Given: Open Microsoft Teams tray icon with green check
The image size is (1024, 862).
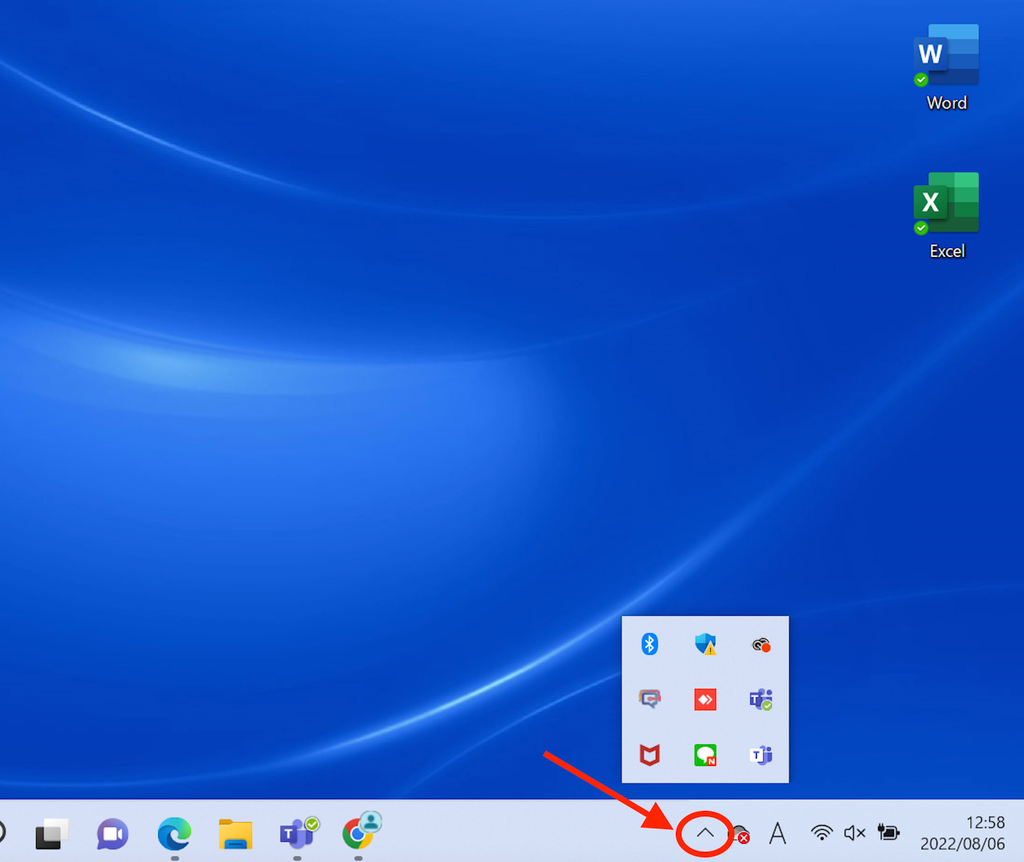Looking at the screenshot, I should (x=761, y=700).
